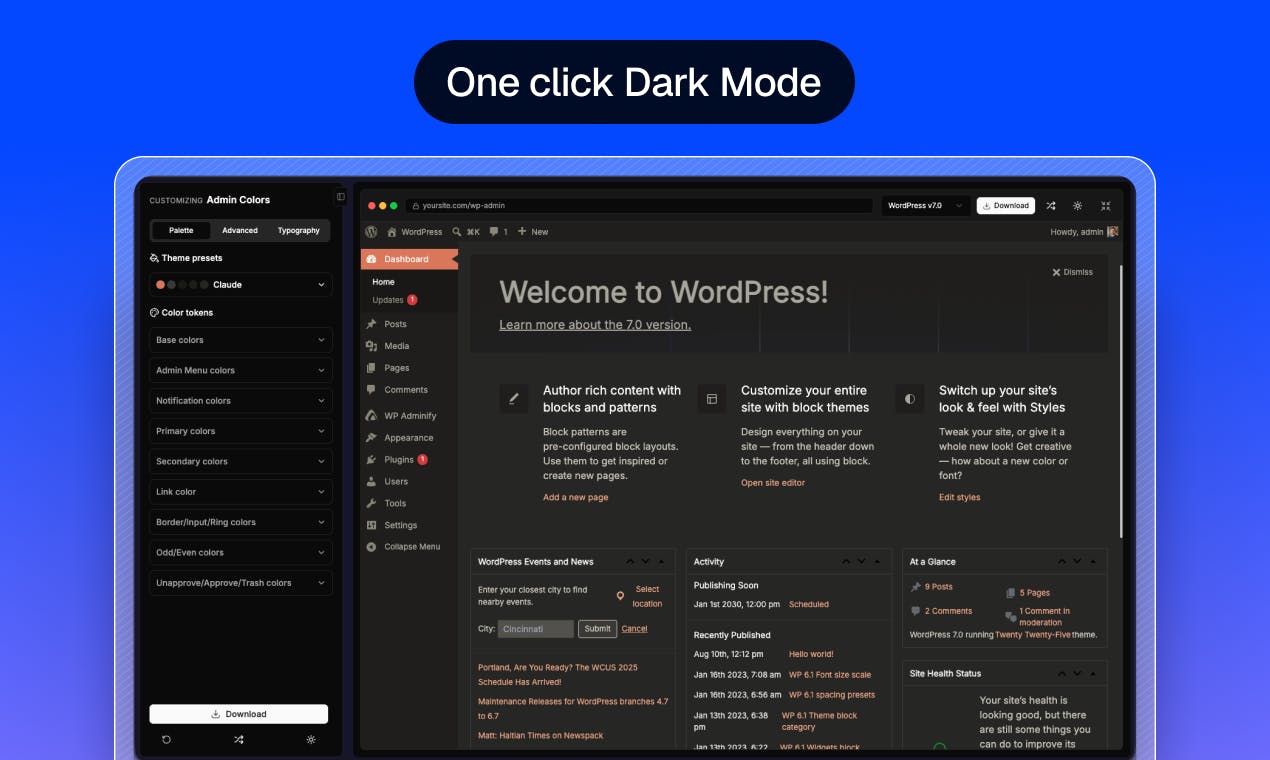Image resolution: width=1270 pixels, height=760 pixels.
Task: Expand Odd/Even colors section
Action: pos(241,552)
